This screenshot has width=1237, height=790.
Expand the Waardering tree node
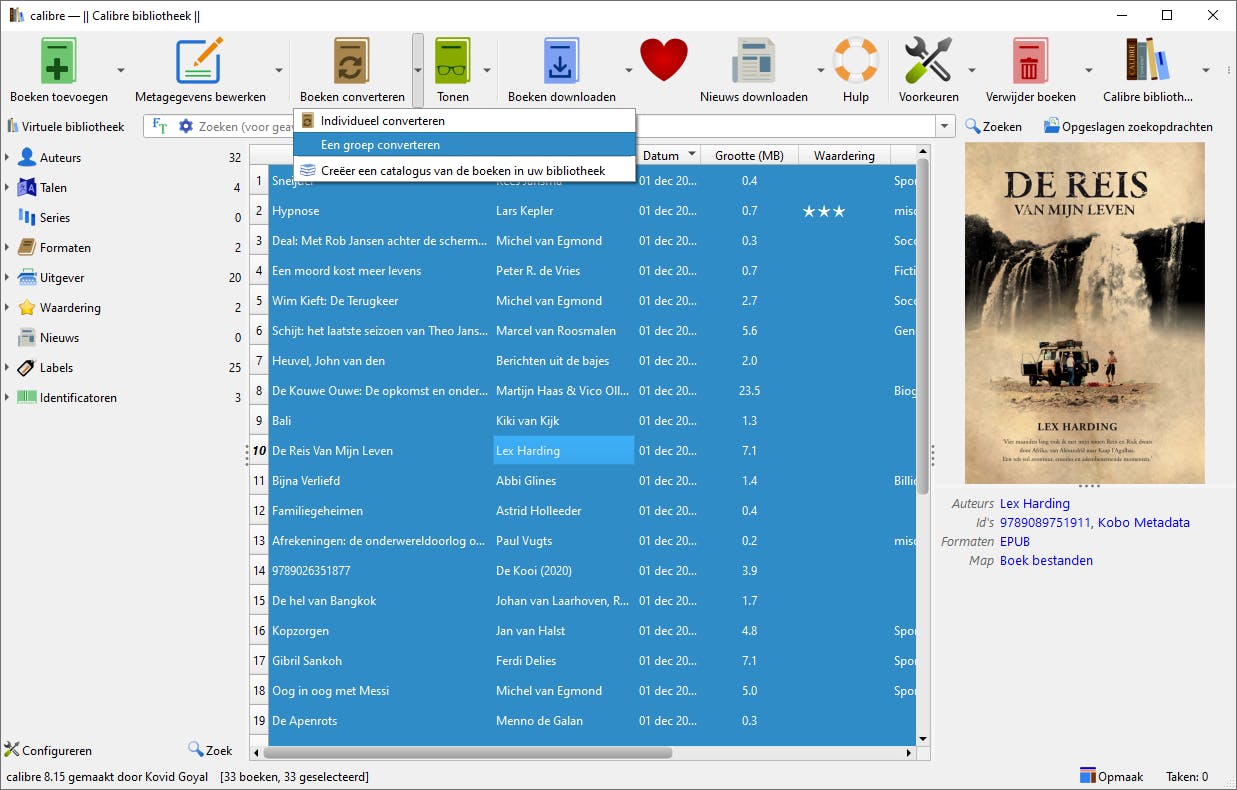(x=8, y=308)
